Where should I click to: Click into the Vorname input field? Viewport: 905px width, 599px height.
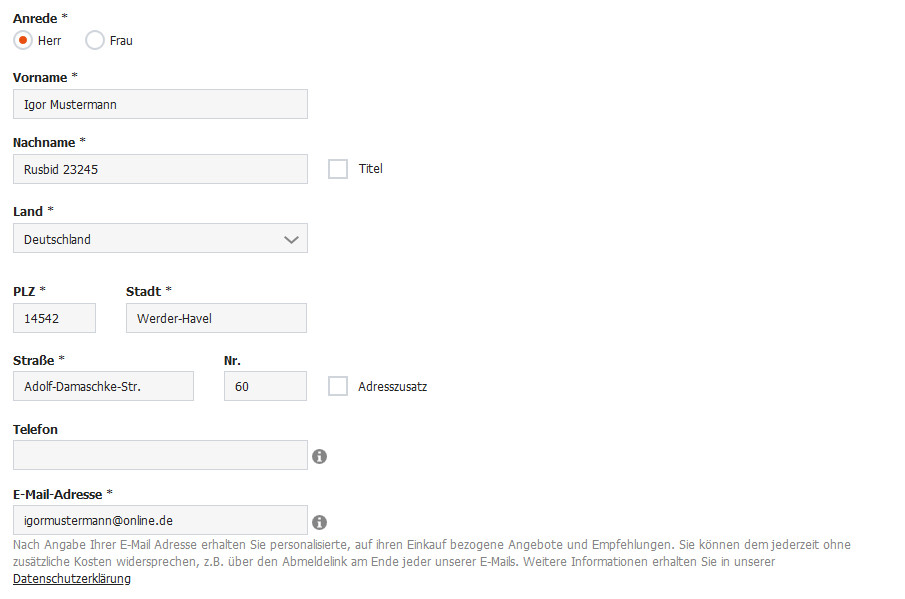(160, 104)
